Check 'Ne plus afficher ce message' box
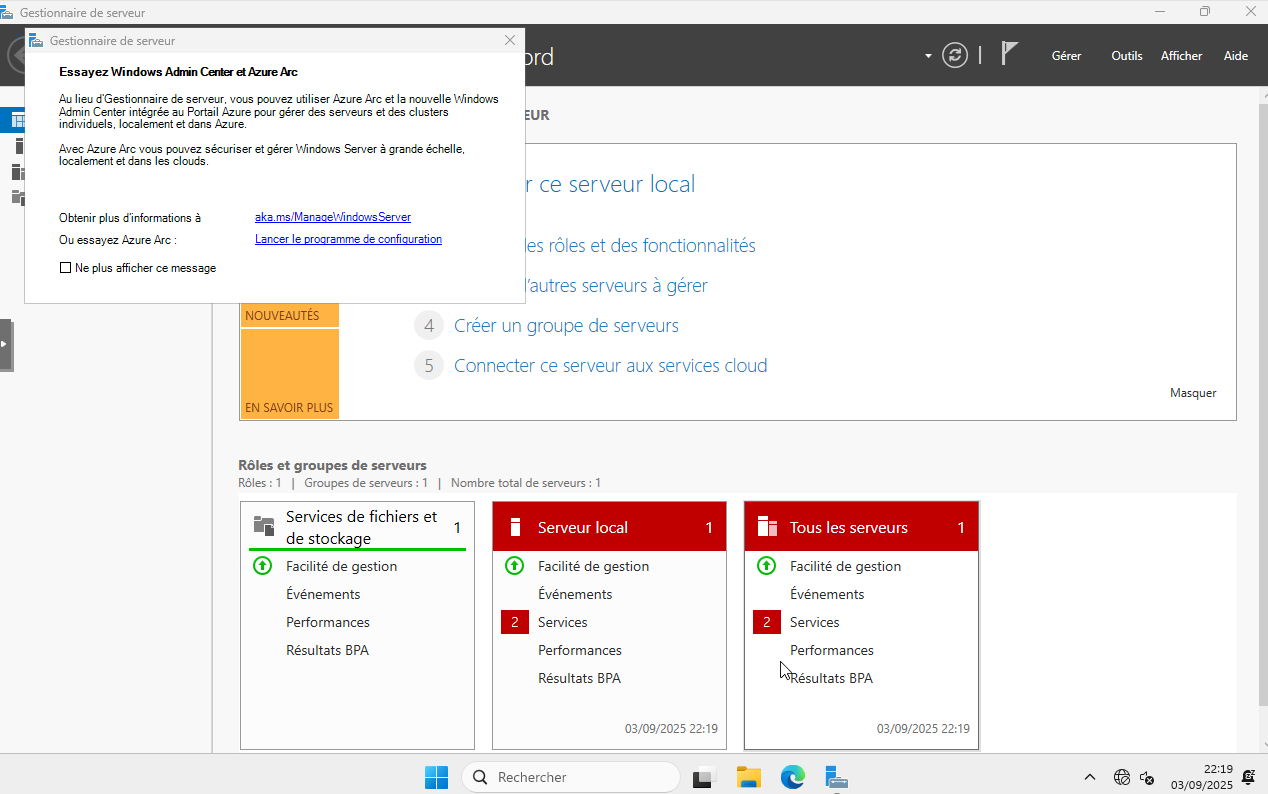 [66, 268]
